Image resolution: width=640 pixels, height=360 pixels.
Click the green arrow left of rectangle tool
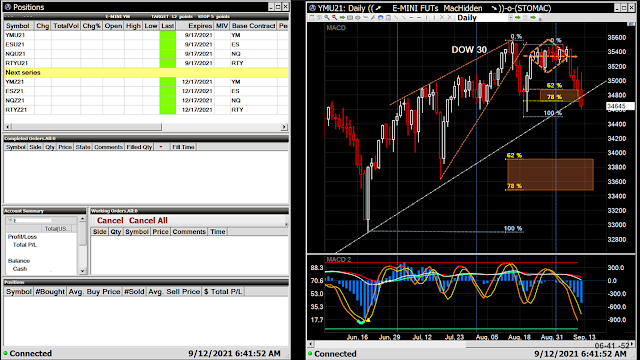pos(342,18)
